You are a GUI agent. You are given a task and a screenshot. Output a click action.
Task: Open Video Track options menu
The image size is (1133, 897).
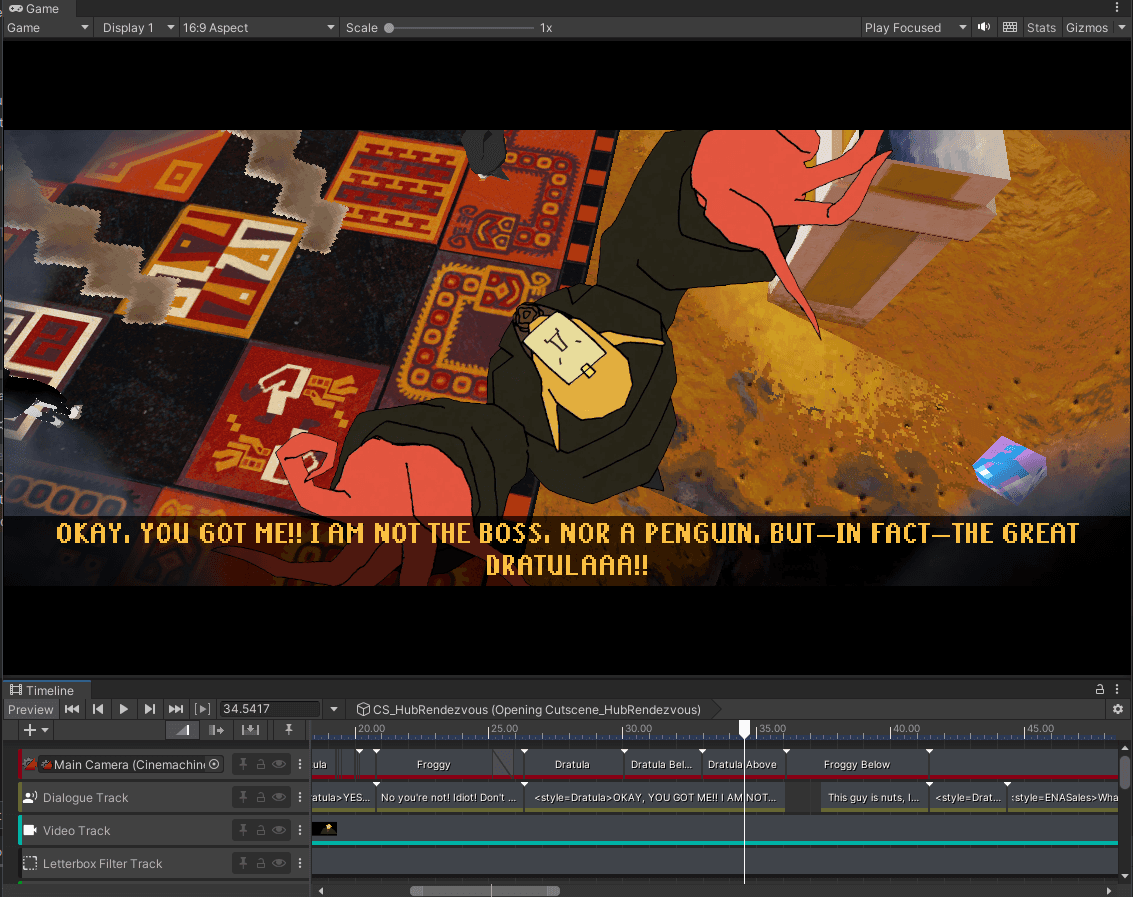pyautogui.click(x=300, y=831)
